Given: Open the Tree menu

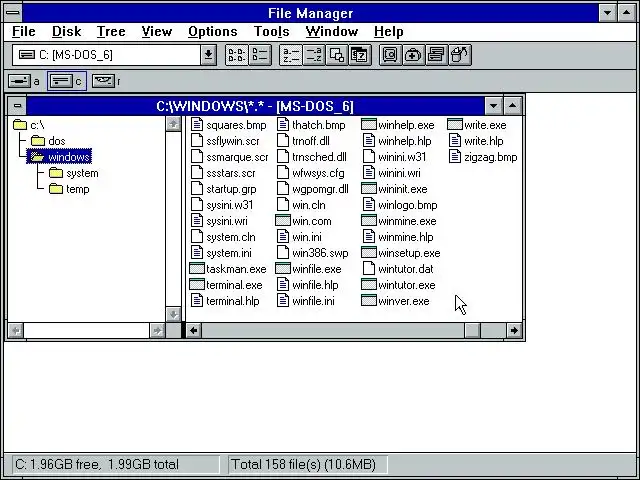Looking at the screenshot, I should point(111,31).
